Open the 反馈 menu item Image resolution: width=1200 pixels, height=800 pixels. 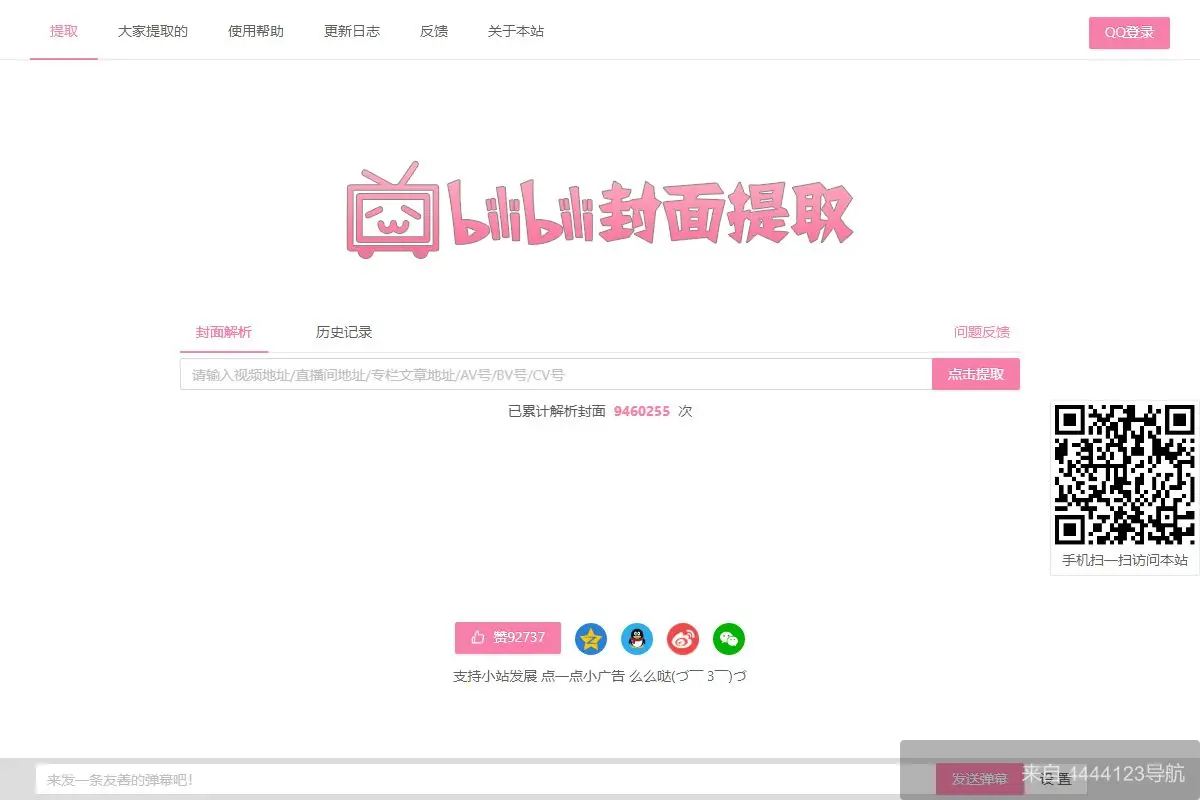[x=434, y=31]
